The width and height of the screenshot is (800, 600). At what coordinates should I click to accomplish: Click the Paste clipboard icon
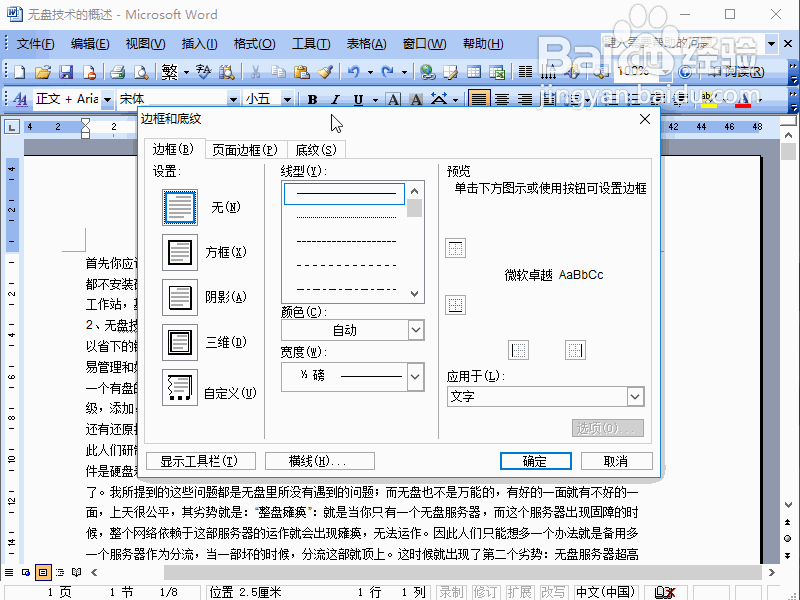tap(302, 72)
